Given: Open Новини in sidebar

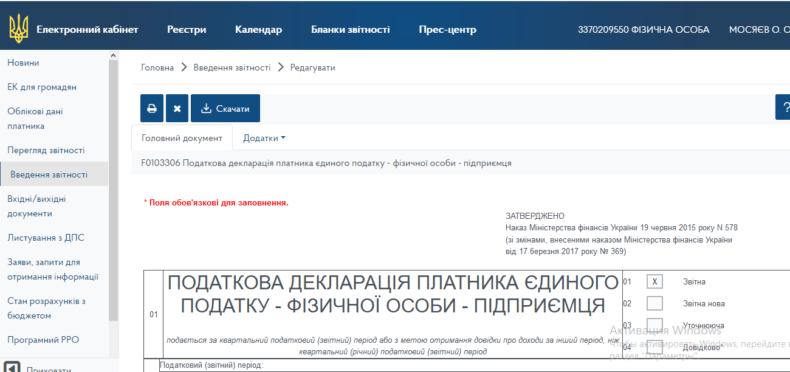Looking at the screenshot, I should (x=23, y=63).
